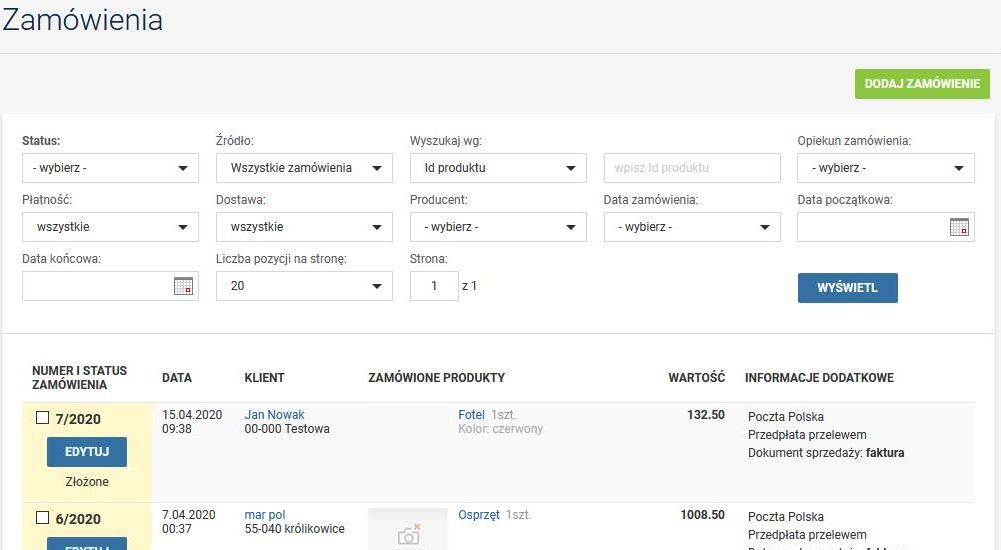Click the Dodaj zamówienie button
Viewport: 1001px width, 550px height.
point(922,84)
